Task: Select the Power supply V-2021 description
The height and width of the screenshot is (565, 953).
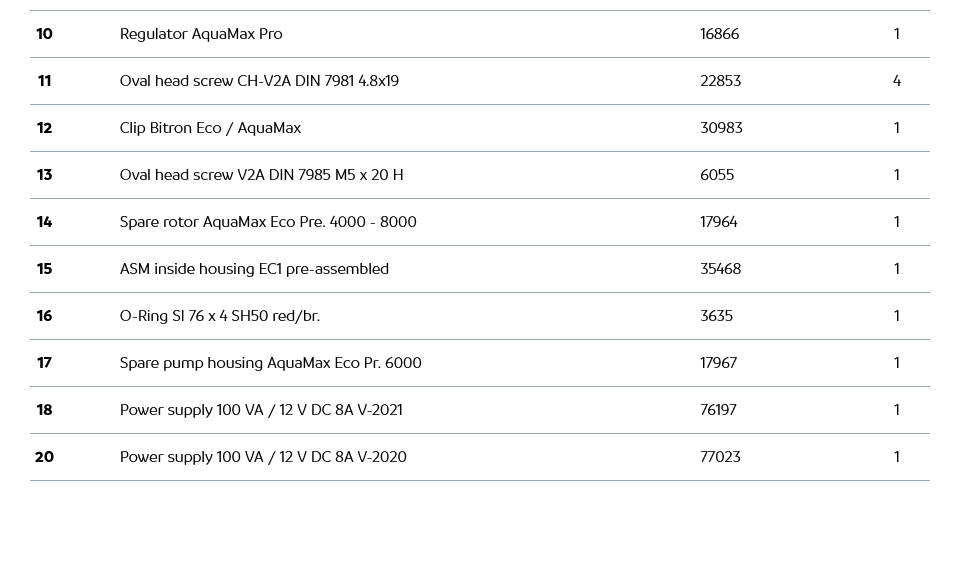Action: point(261,410)
